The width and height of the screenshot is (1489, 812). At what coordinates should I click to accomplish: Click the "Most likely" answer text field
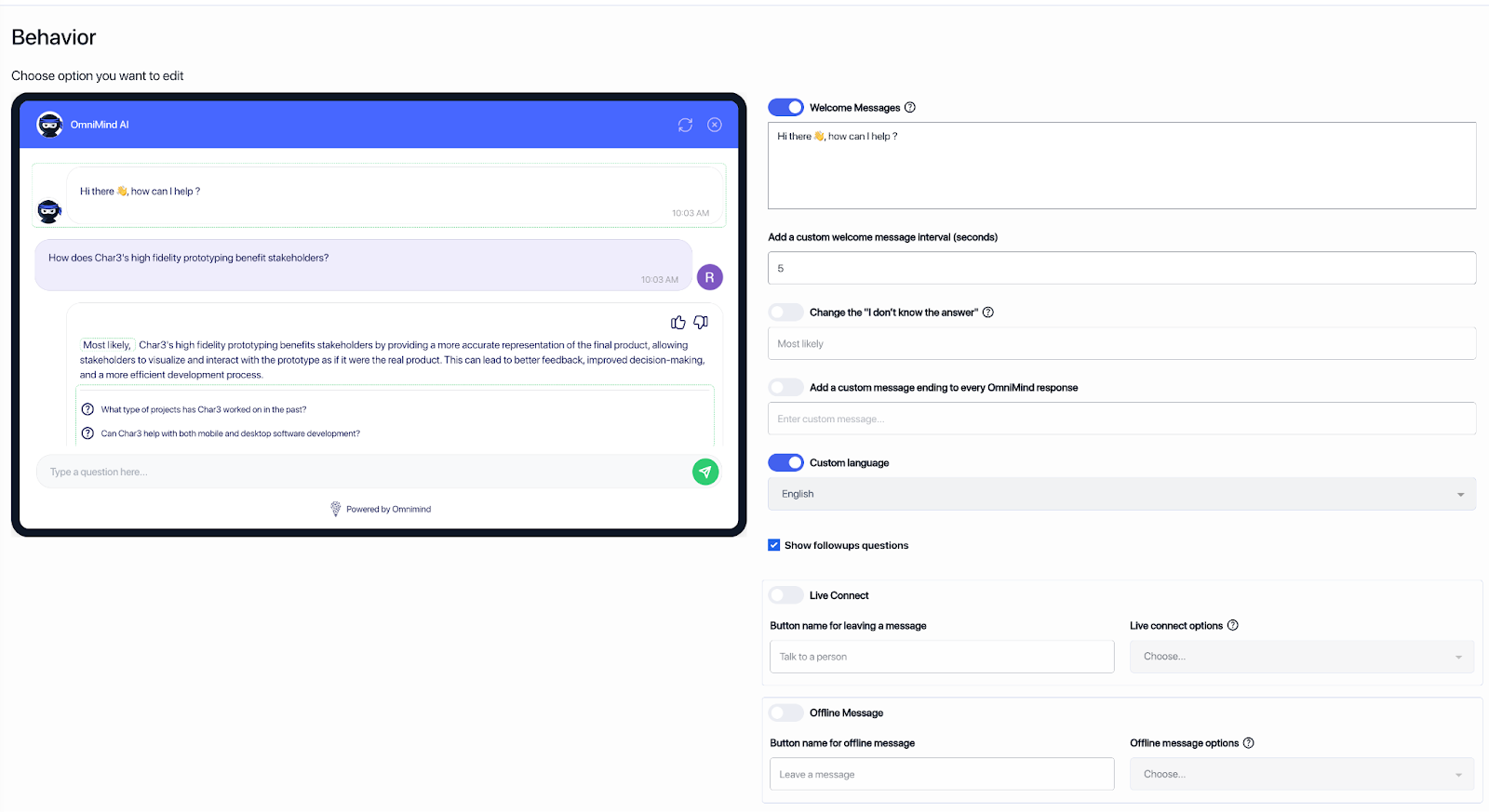click(x=1121, y=343)
